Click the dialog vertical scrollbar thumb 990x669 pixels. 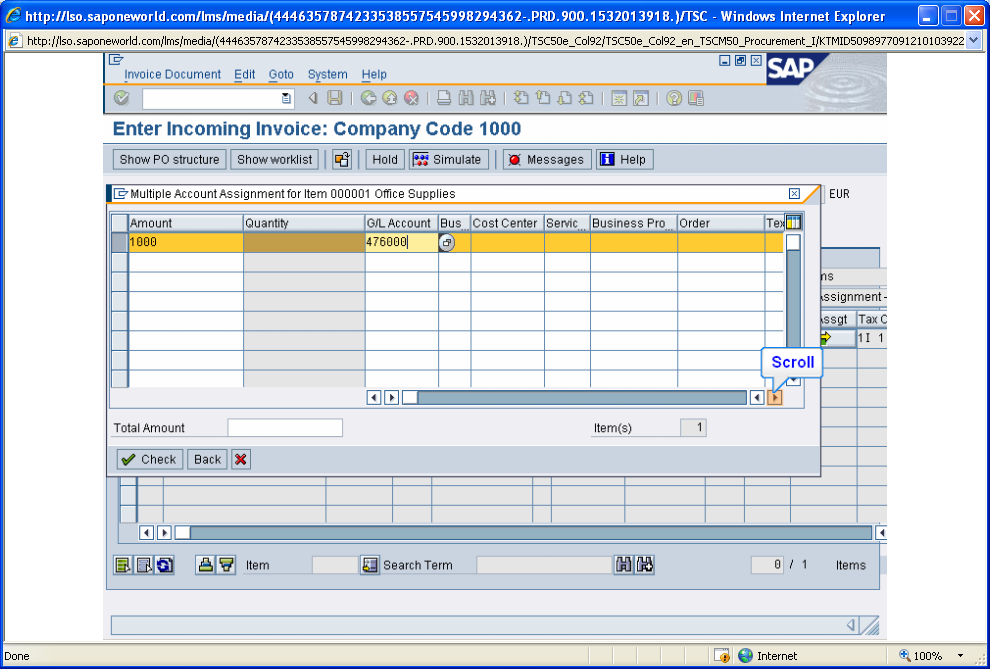point(793,242)
